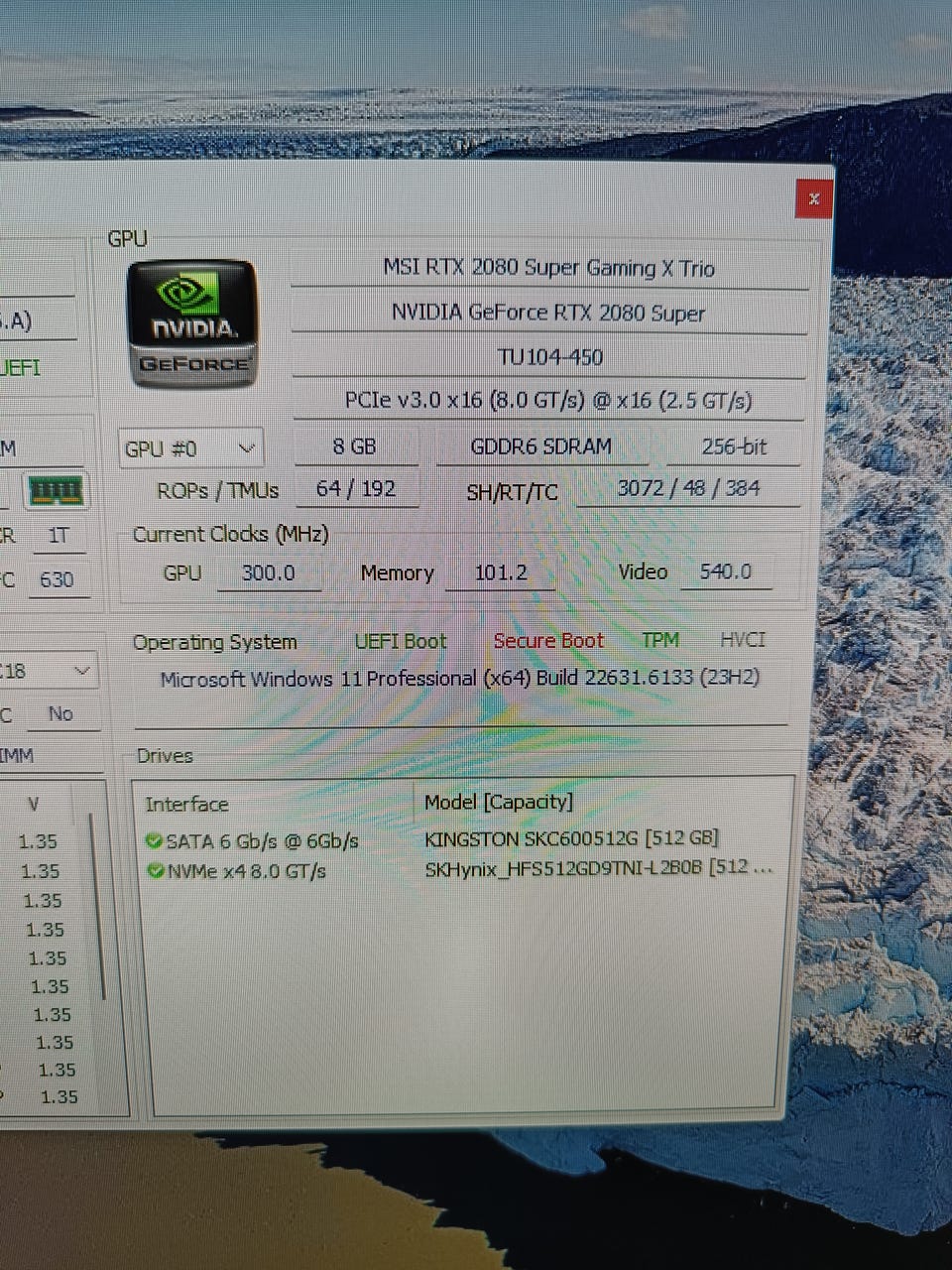Click the TPM indicator
952x1270 pixels.
pos(660,640)
